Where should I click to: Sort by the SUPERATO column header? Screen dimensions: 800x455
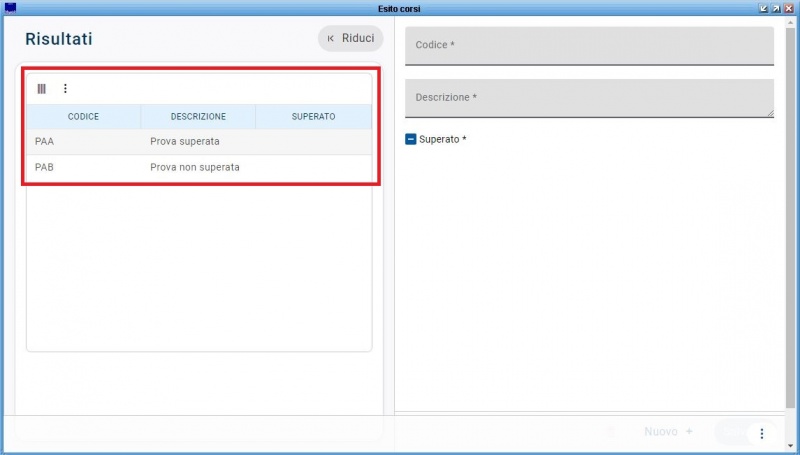[313, 117]
